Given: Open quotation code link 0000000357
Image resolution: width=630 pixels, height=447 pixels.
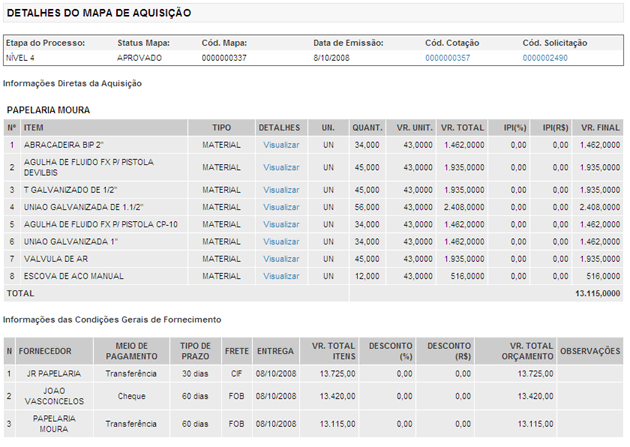Looking at the screenshot, I should [447, 59].
